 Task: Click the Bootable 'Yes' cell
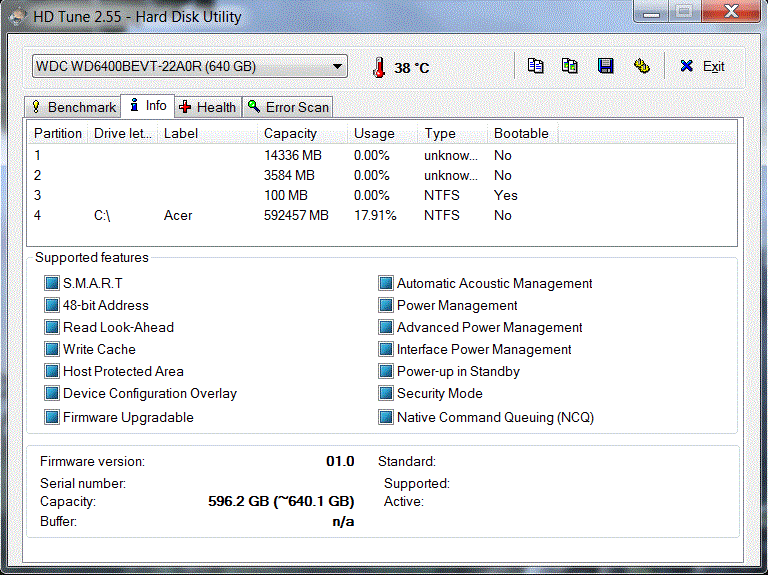pyautogui.click(x=505, y=195)
